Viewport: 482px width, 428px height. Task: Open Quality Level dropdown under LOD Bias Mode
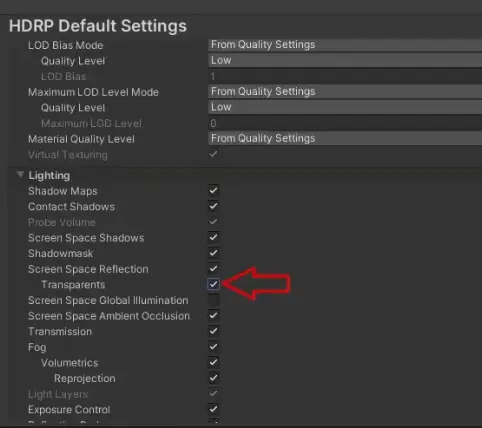tap(345, 60)
